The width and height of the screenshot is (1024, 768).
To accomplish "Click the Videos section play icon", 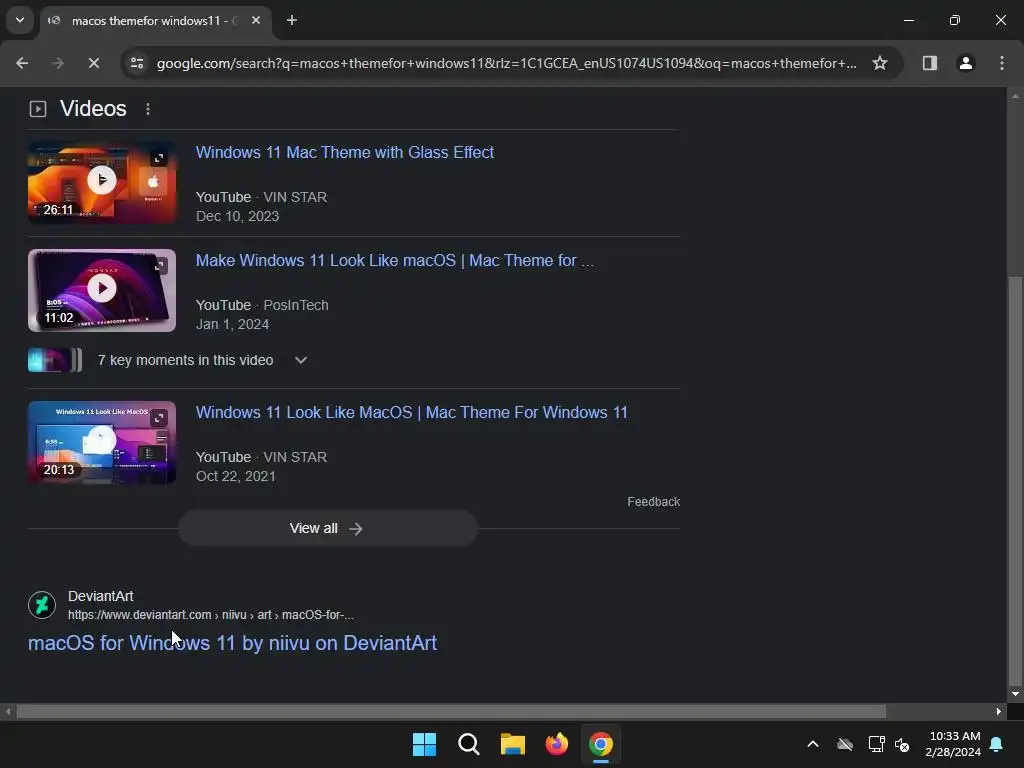I will coord(38,109).
